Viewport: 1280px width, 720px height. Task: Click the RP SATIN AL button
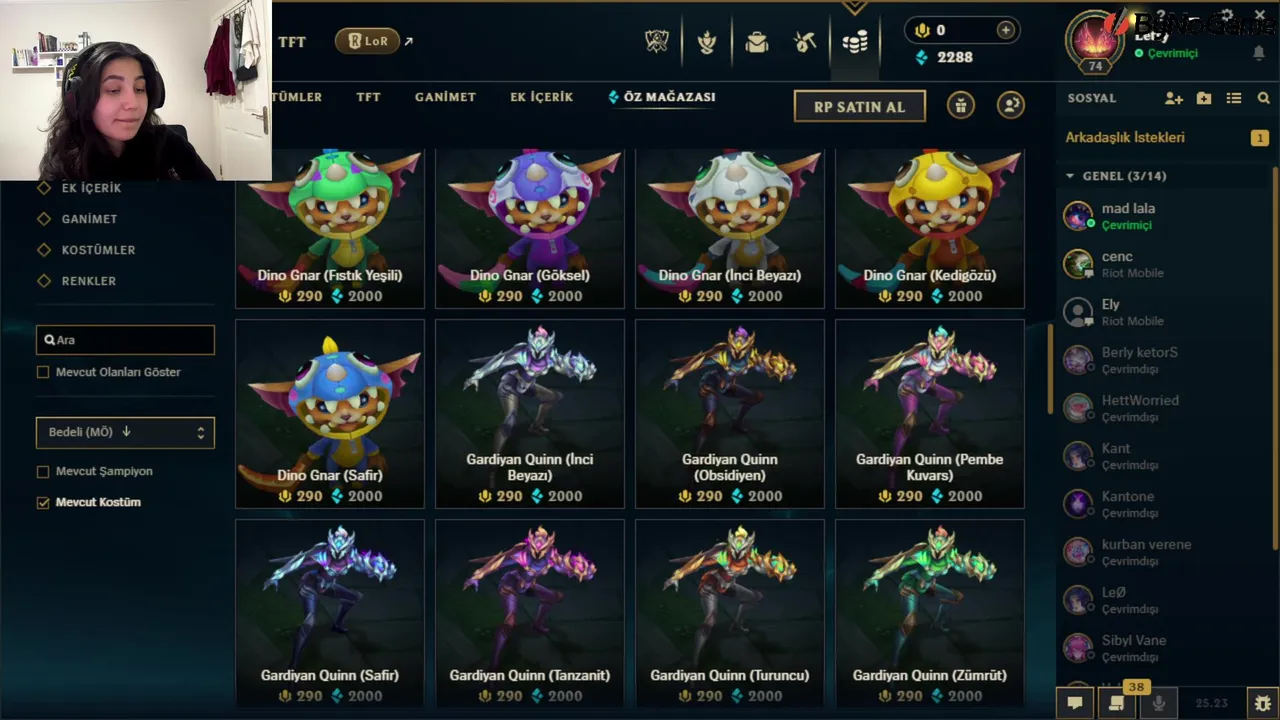(x=859, y=106)
